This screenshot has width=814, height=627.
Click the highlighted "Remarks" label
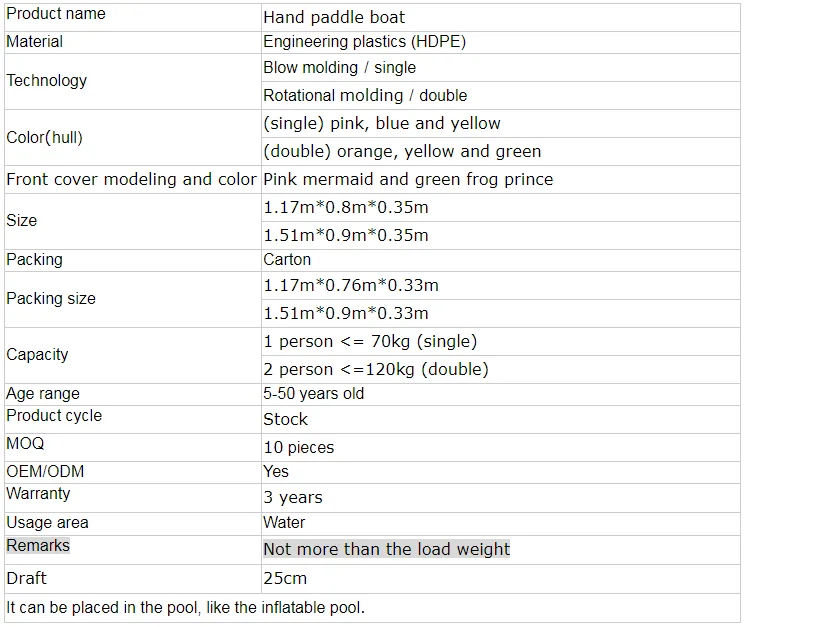click(38, 546)
